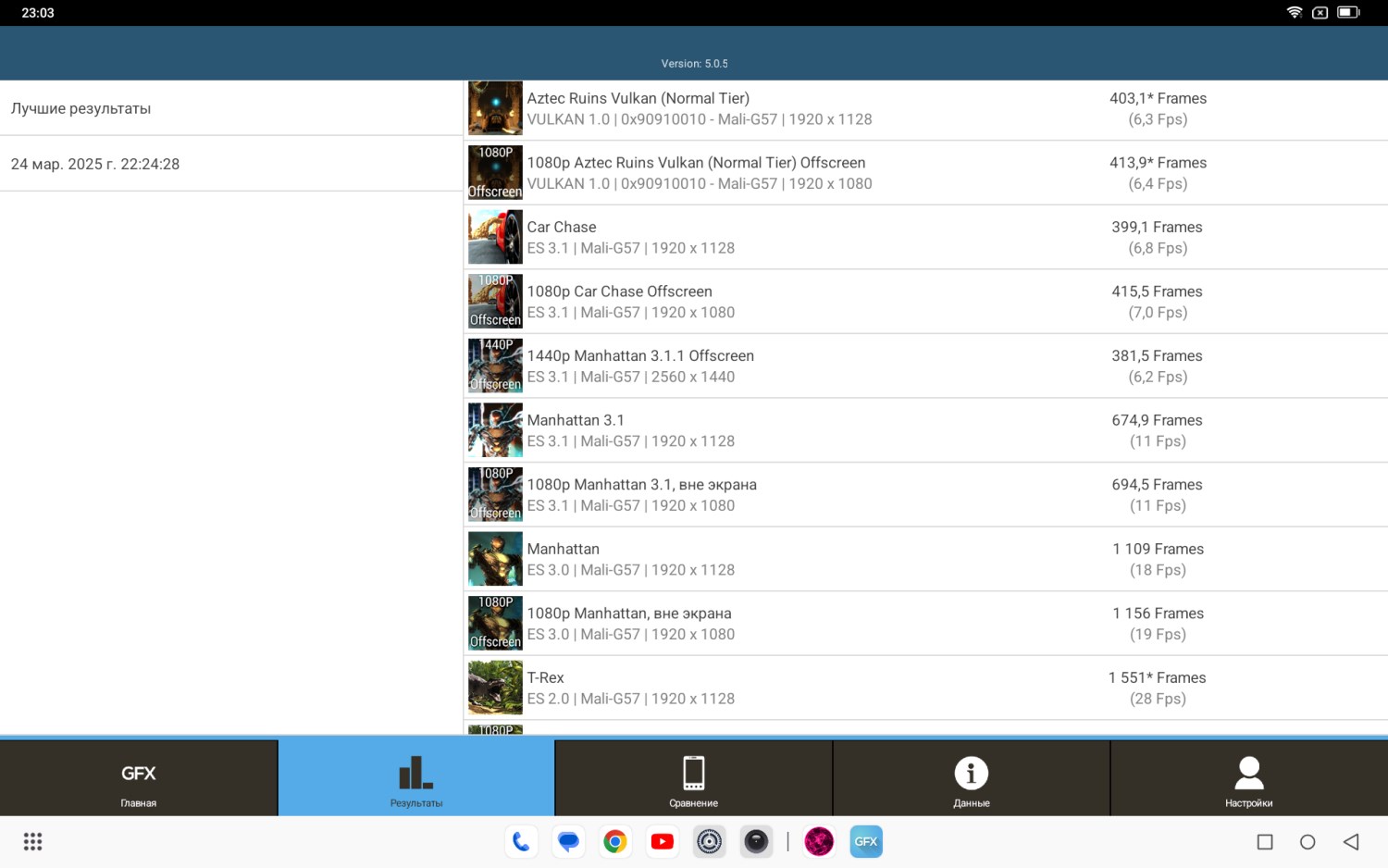Image resolution: width=1388 pixels, height=868 pixels.
Task: Open the Messages app in the dock
Action: tap(568, 841)
